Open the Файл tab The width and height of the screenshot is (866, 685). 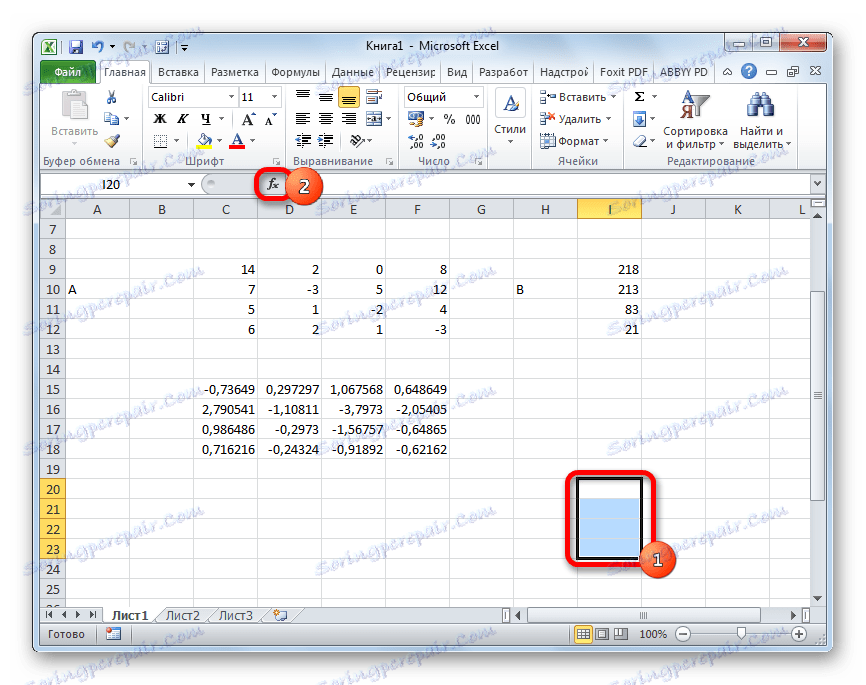(67, 72)
